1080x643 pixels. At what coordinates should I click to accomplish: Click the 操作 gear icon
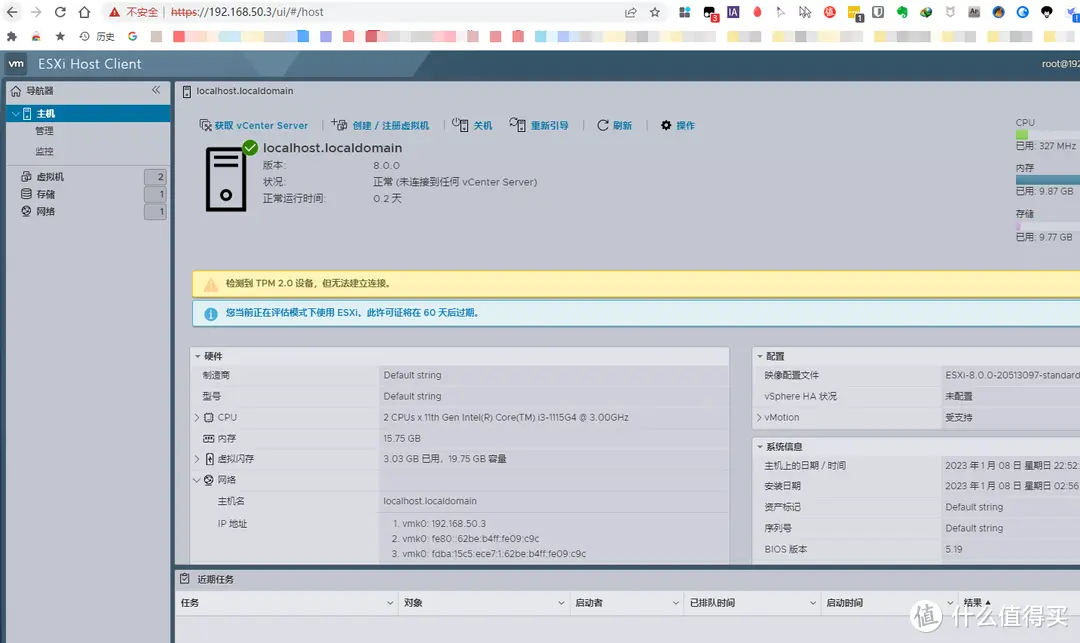point(666,125)
